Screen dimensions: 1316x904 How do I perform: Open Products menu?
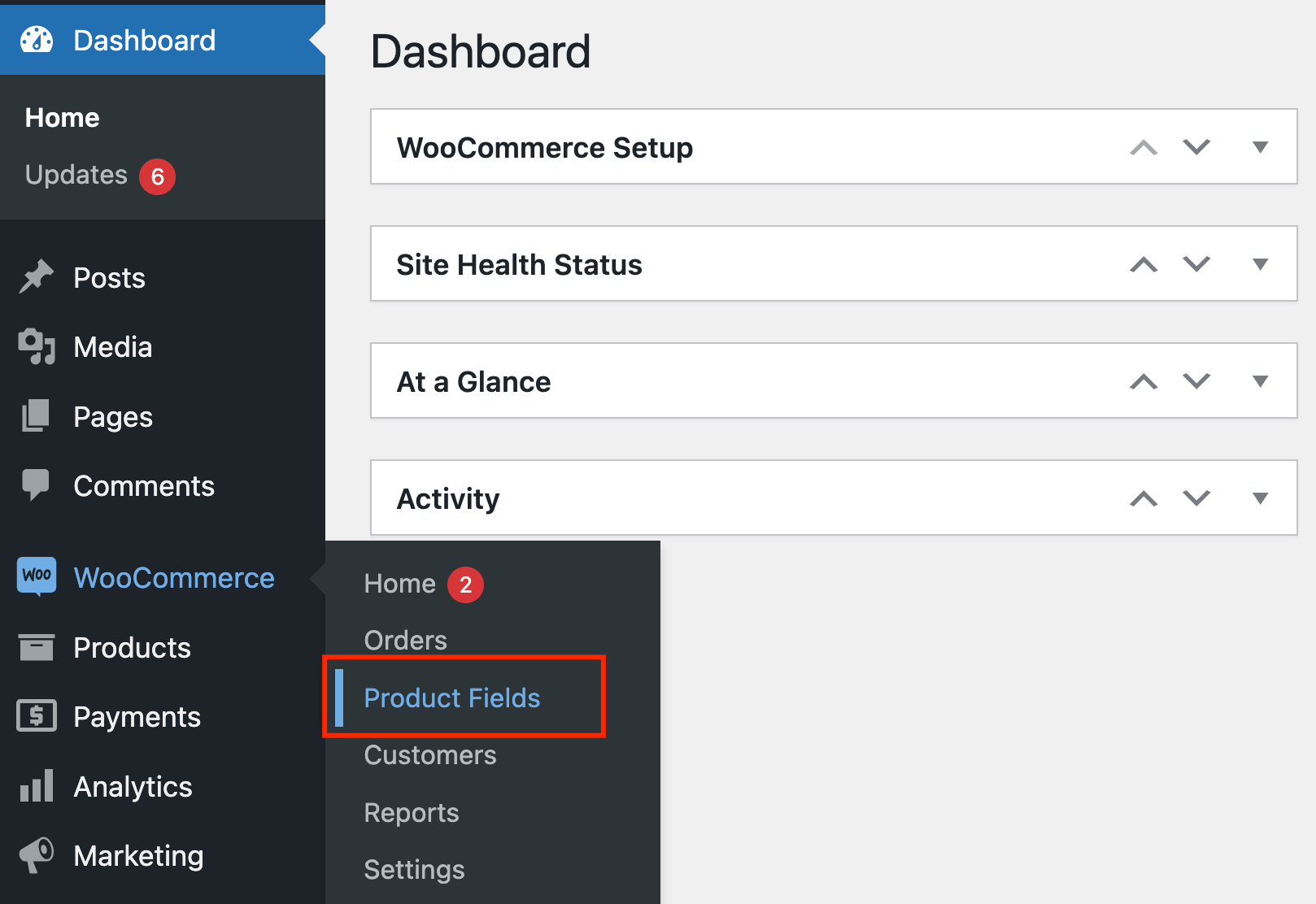[163, 648]
